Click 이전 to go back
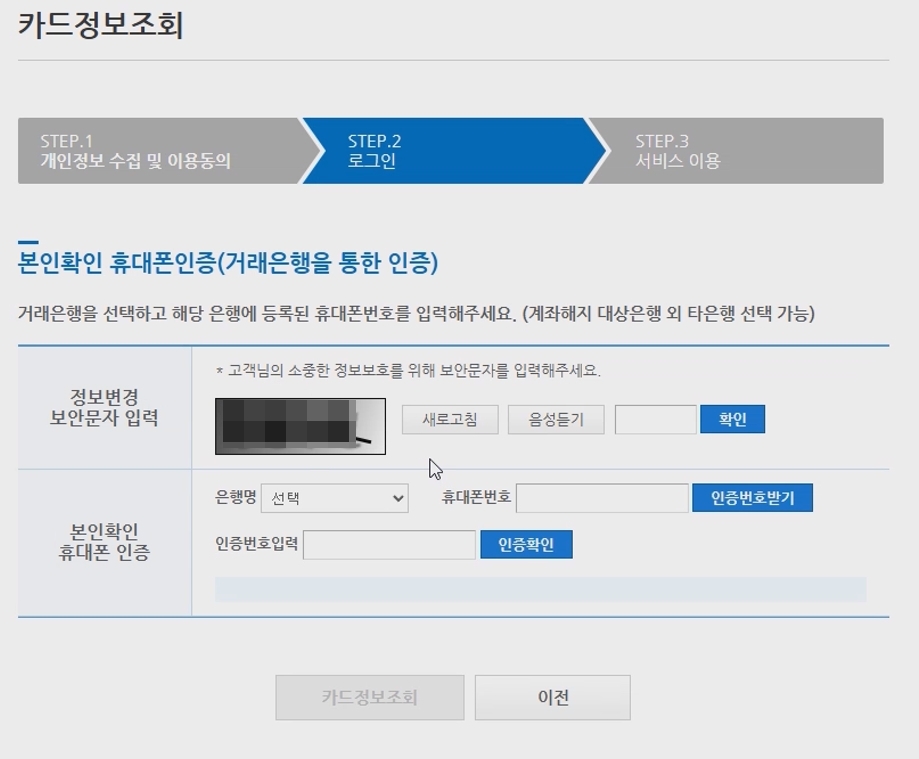Screen dimensions: 919x759 [x=552, y=697]
